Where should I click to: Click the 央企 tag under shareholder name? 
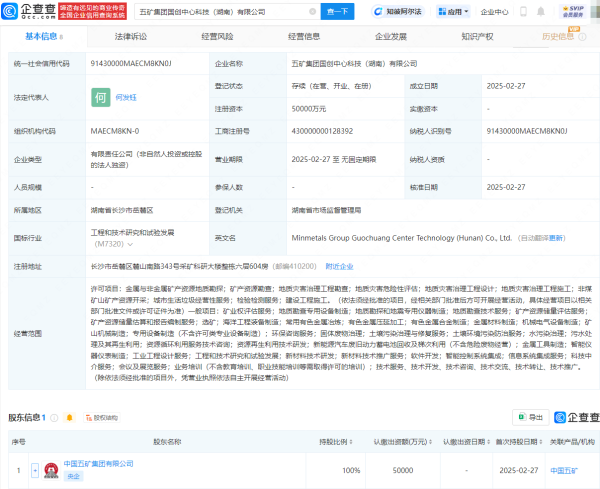click(73, 476)
